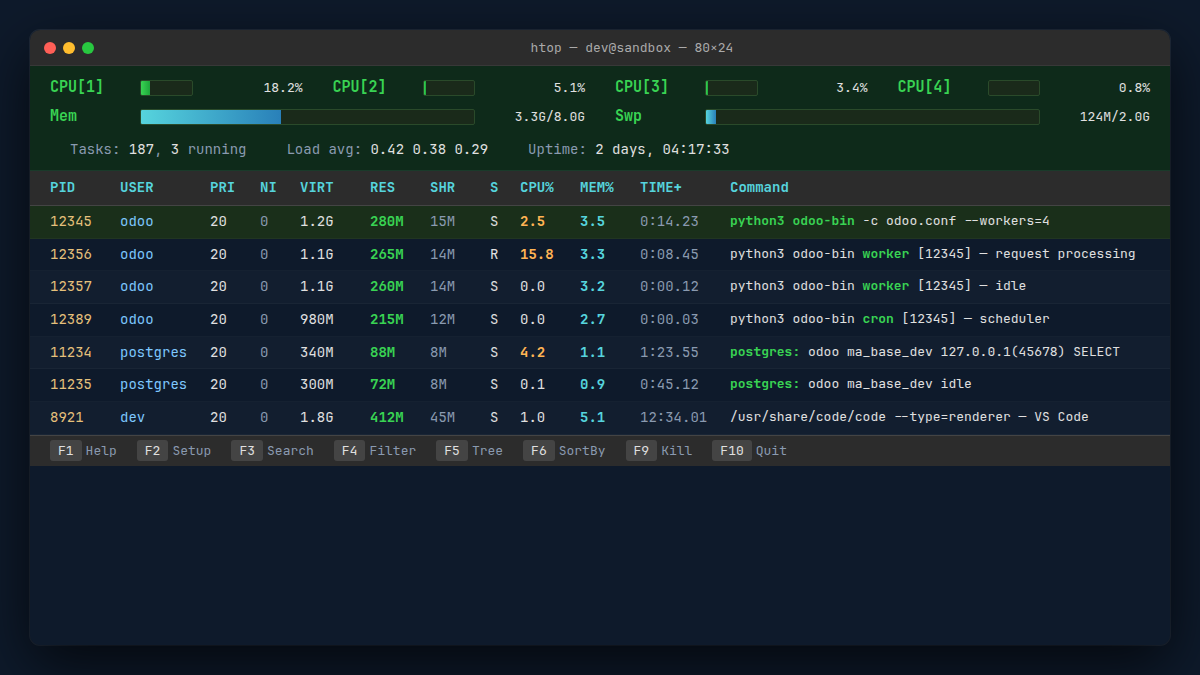This screenshot has height=675, width=1200.
Task: Open F2 Setup in footer
Action: coord(174,451)
